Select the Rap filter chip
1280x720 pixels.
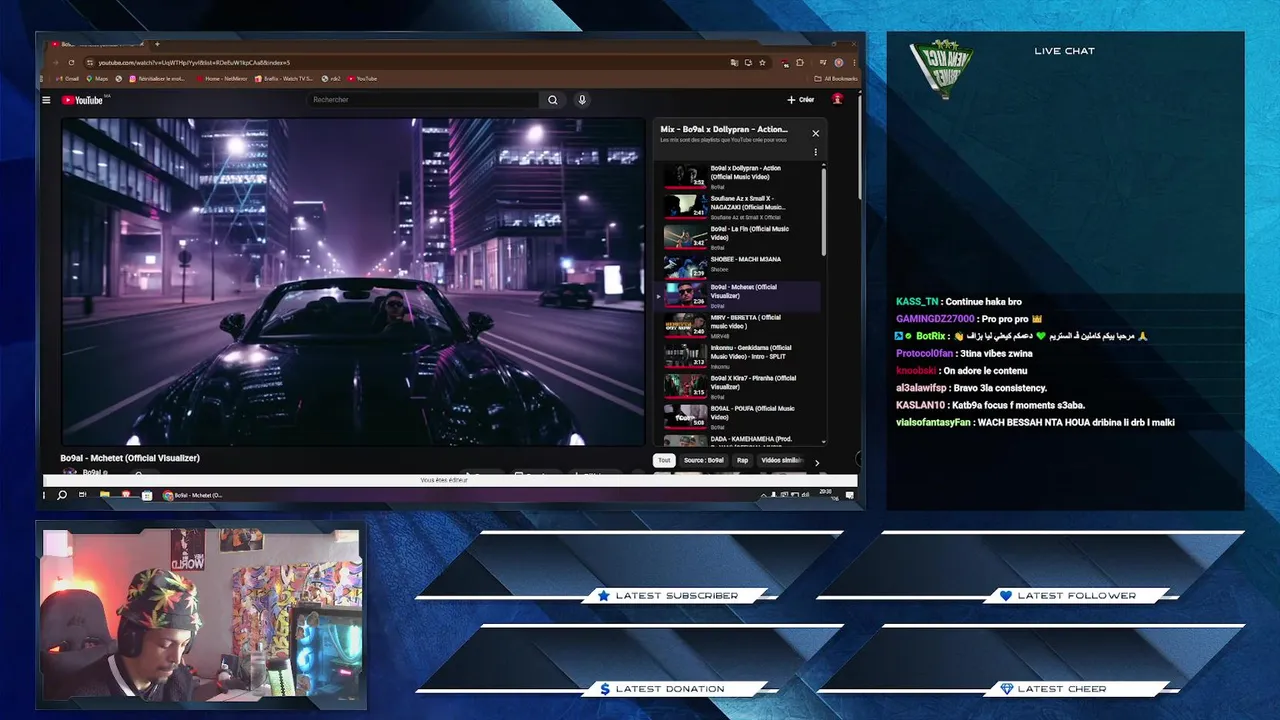(742, 461)
